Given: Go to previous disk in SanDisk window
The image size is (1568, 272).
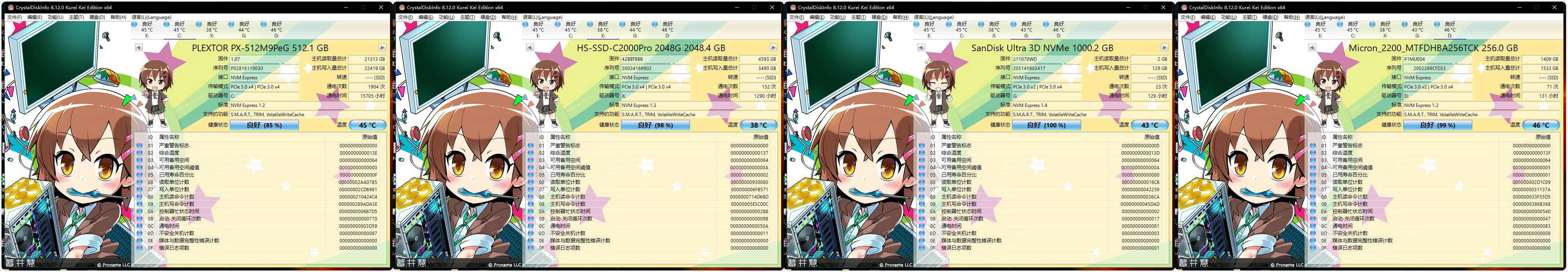Looking at the screenshot, I should click(x=921, y=47).
